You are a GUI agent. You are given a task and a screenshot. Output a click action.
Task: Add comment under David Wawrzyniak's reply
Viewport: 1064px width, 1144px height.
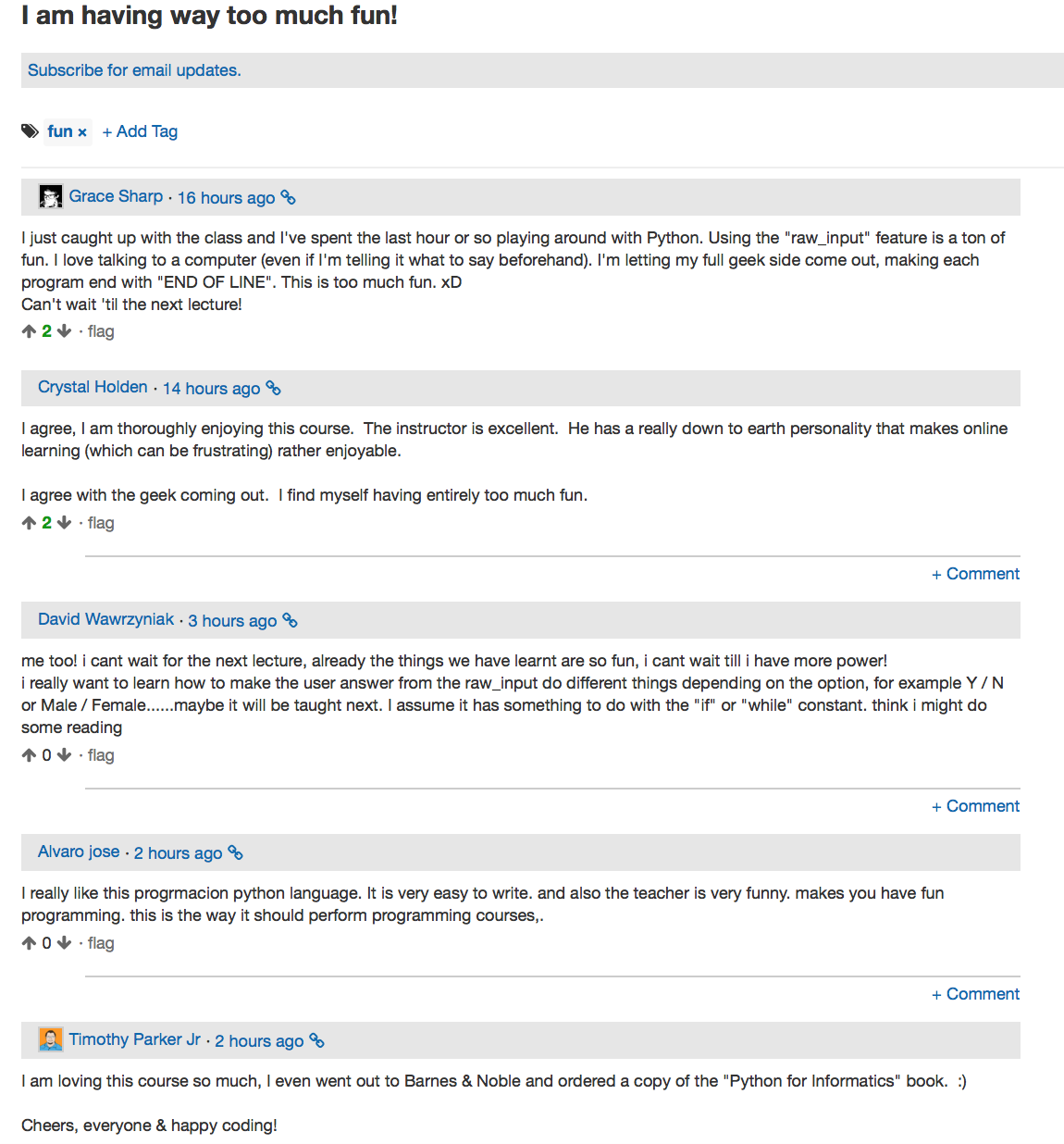point(975,806)
